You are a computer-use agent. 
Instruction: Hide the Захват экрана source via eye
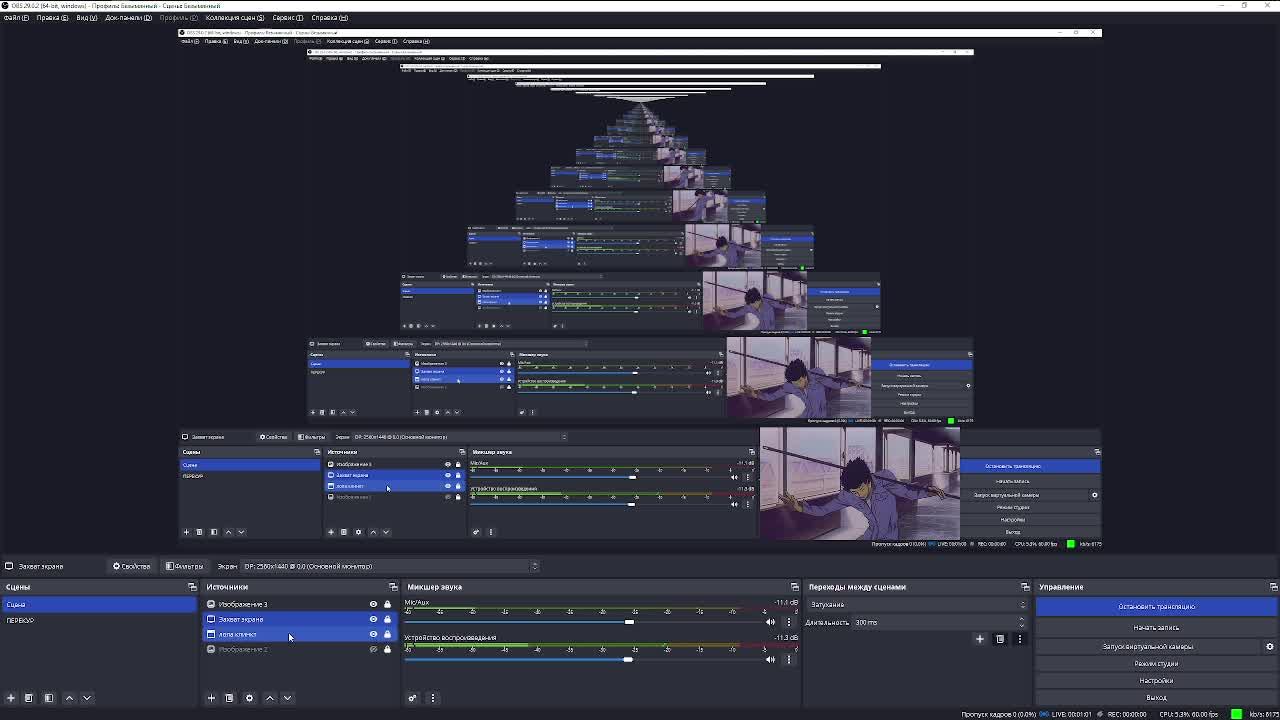374,619
